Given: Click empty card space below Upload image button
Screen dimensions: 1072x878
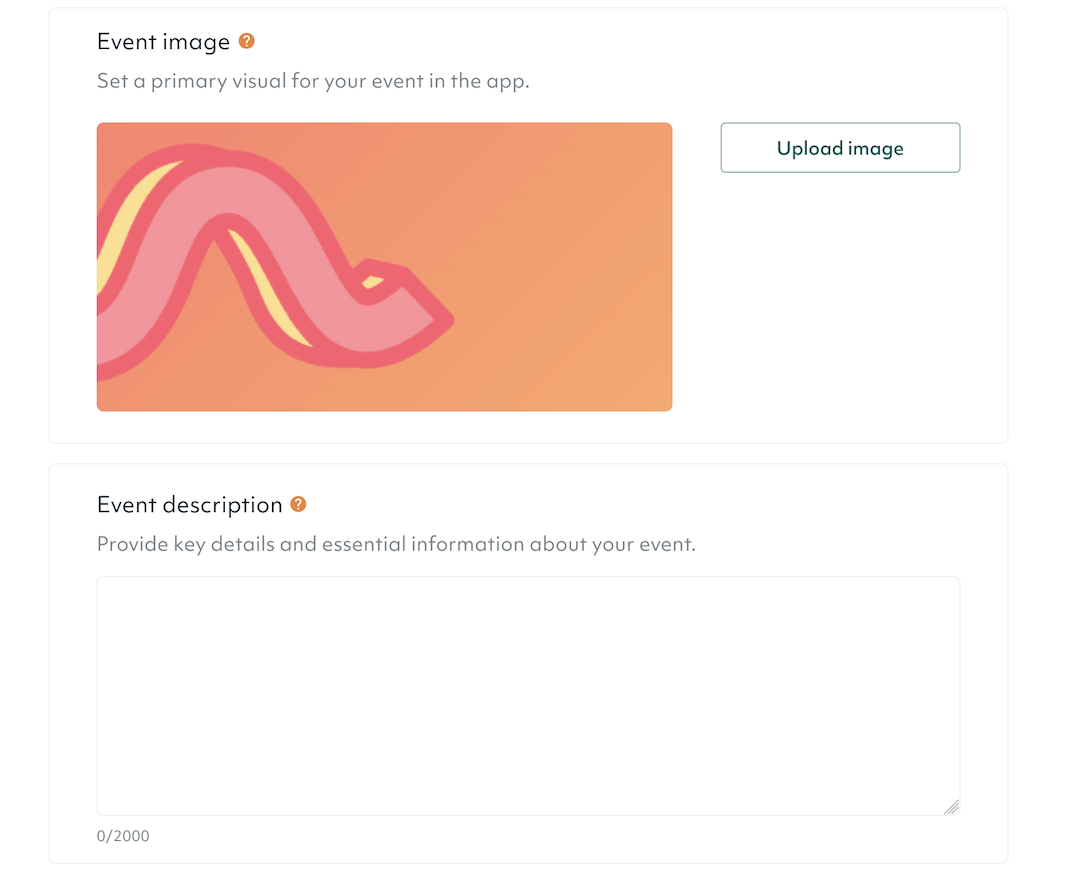Looking at the screenshot, I should click(x=840, y=300).
